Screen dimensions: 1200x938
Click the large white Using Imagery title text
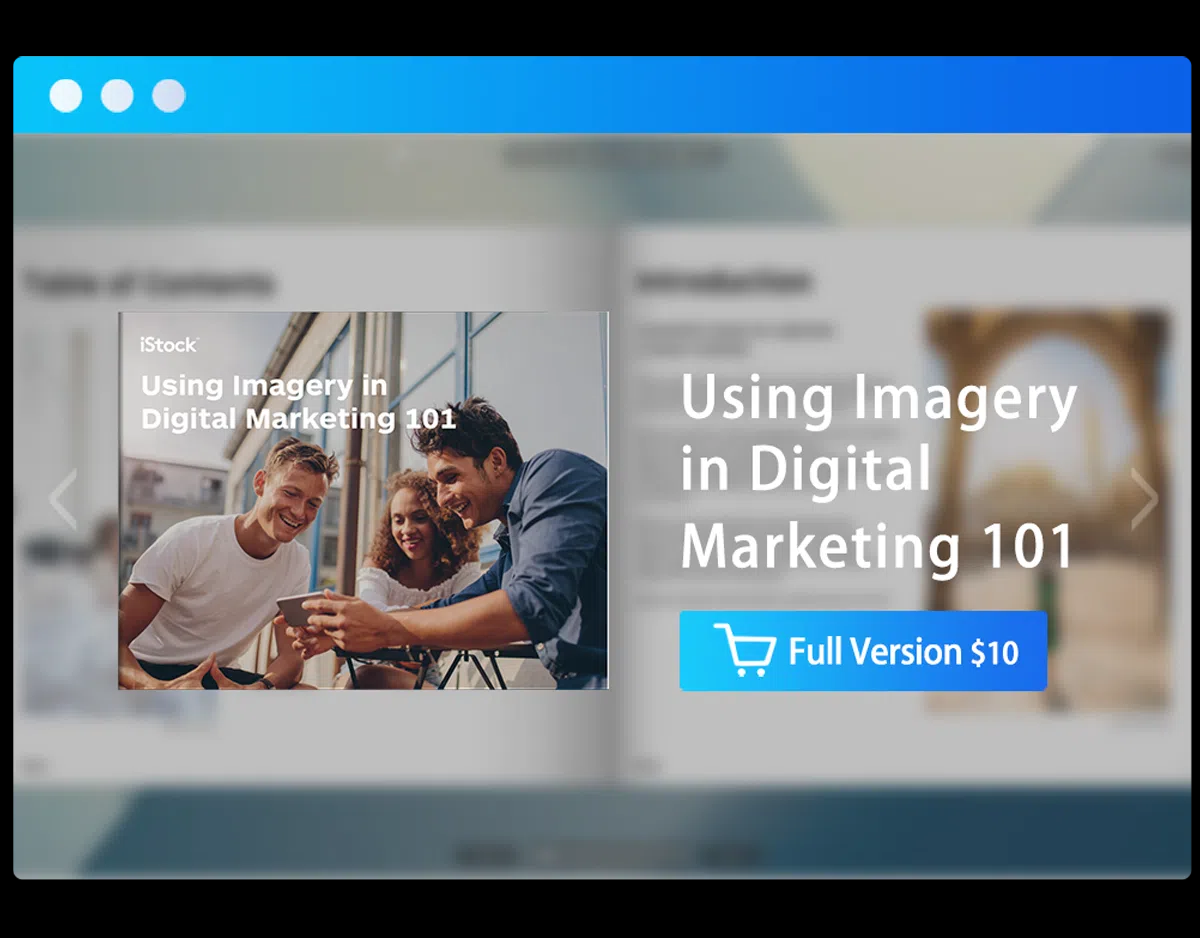pos(877,472)
